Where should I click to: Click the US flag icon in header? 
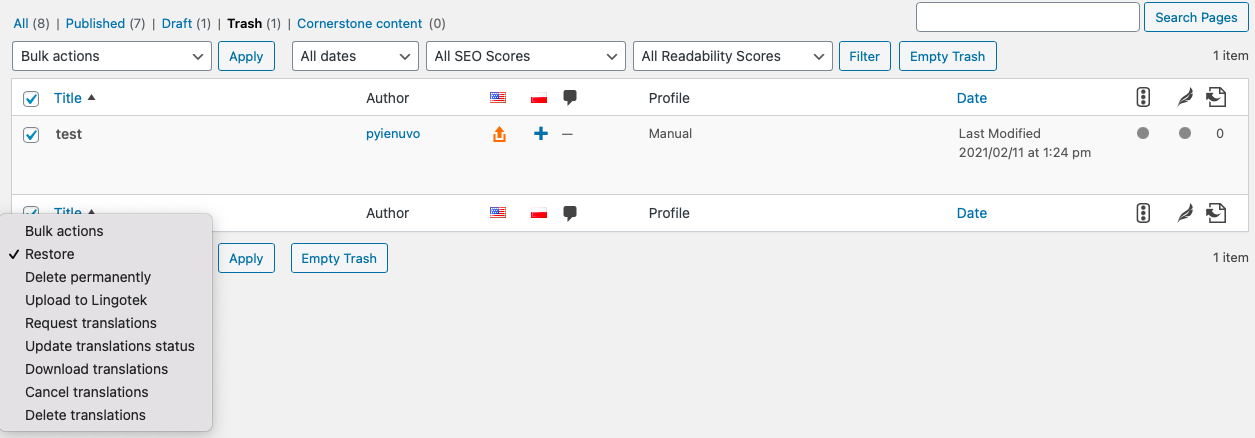pos(498,98)
